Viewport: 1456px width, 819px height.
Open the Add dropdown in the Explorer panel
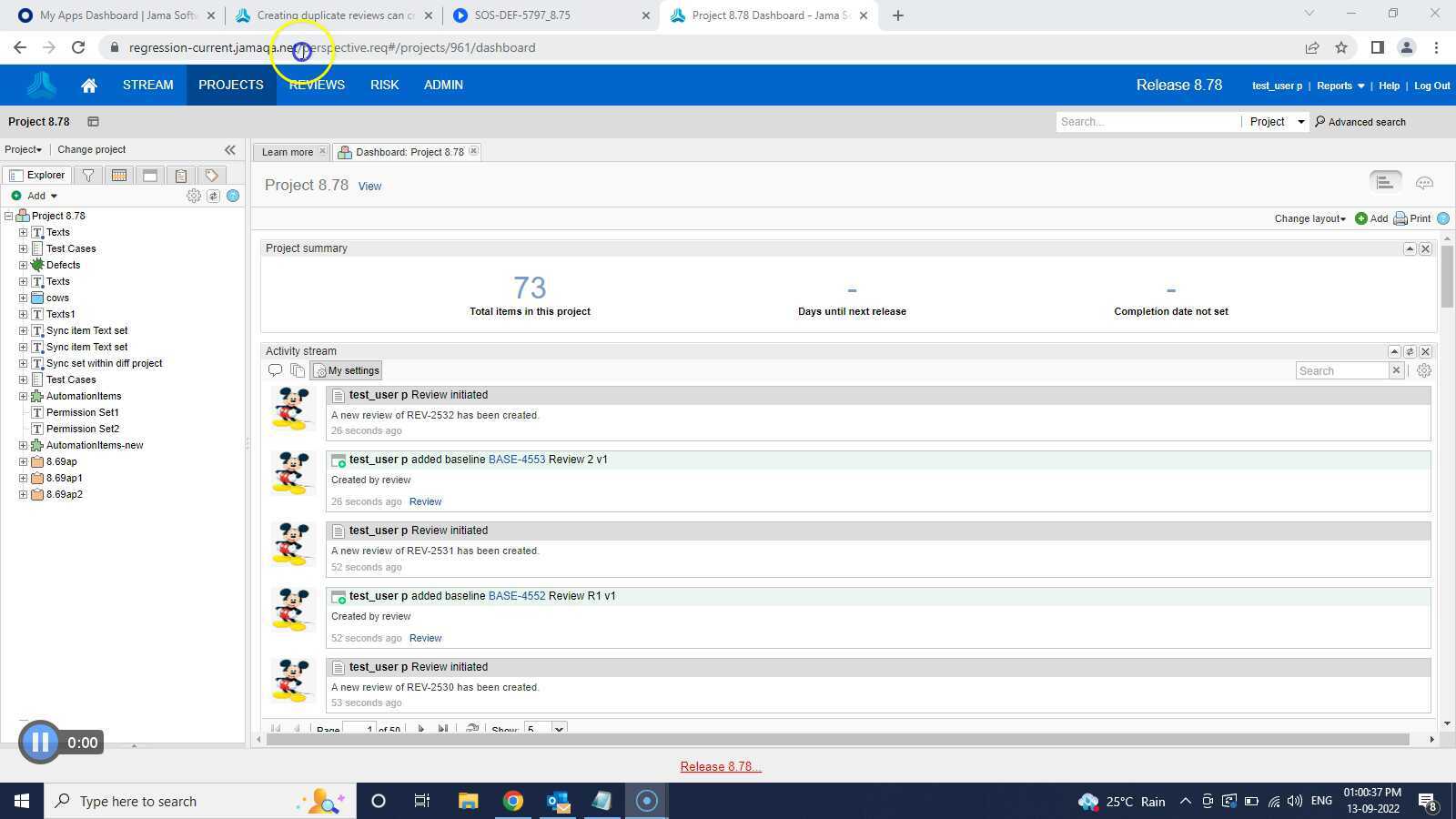[36, 196]
